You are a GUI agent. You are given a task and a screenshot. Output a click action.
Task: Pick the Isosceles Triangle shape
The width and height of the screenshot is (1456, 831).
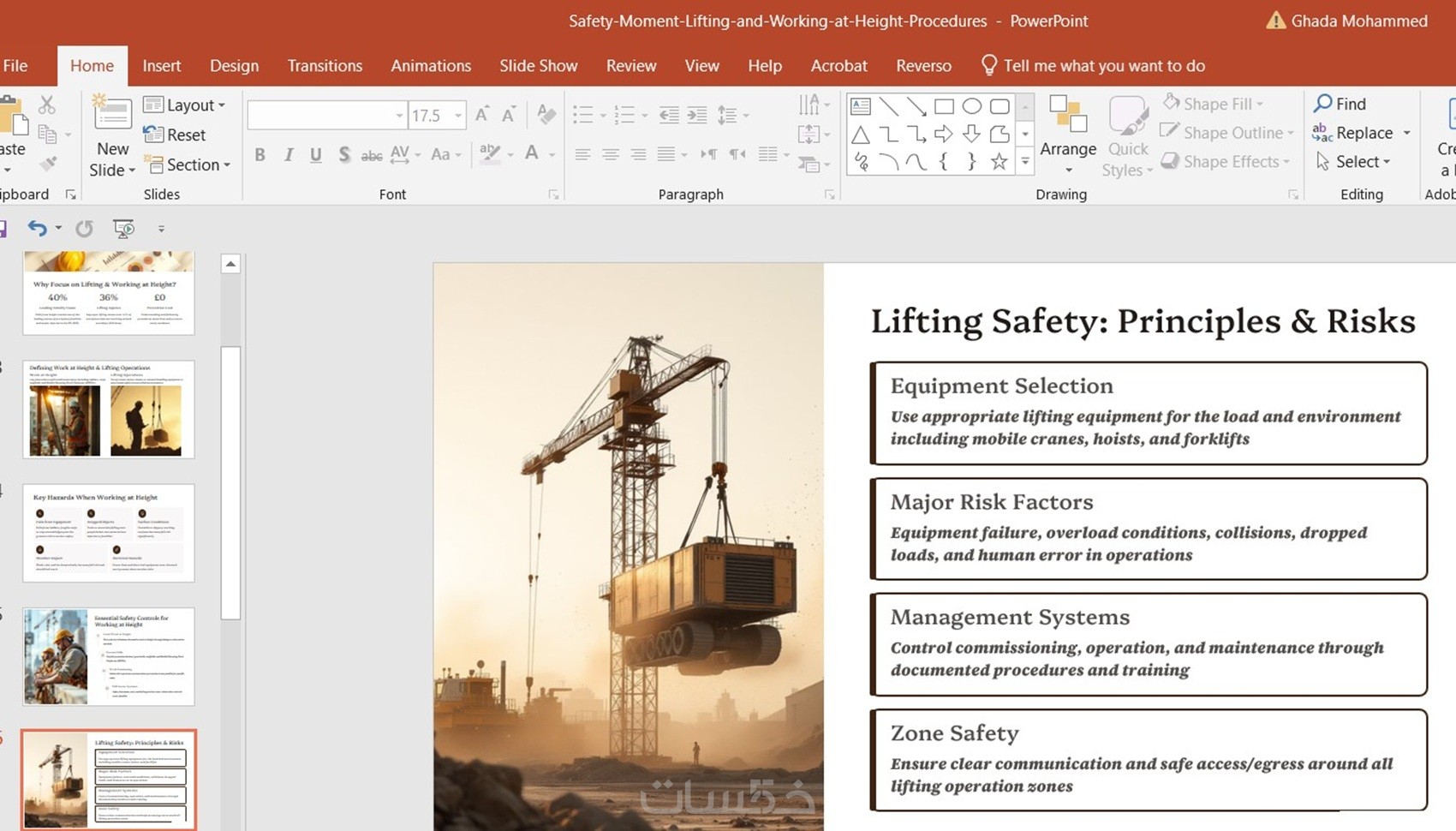coord(861,135)
